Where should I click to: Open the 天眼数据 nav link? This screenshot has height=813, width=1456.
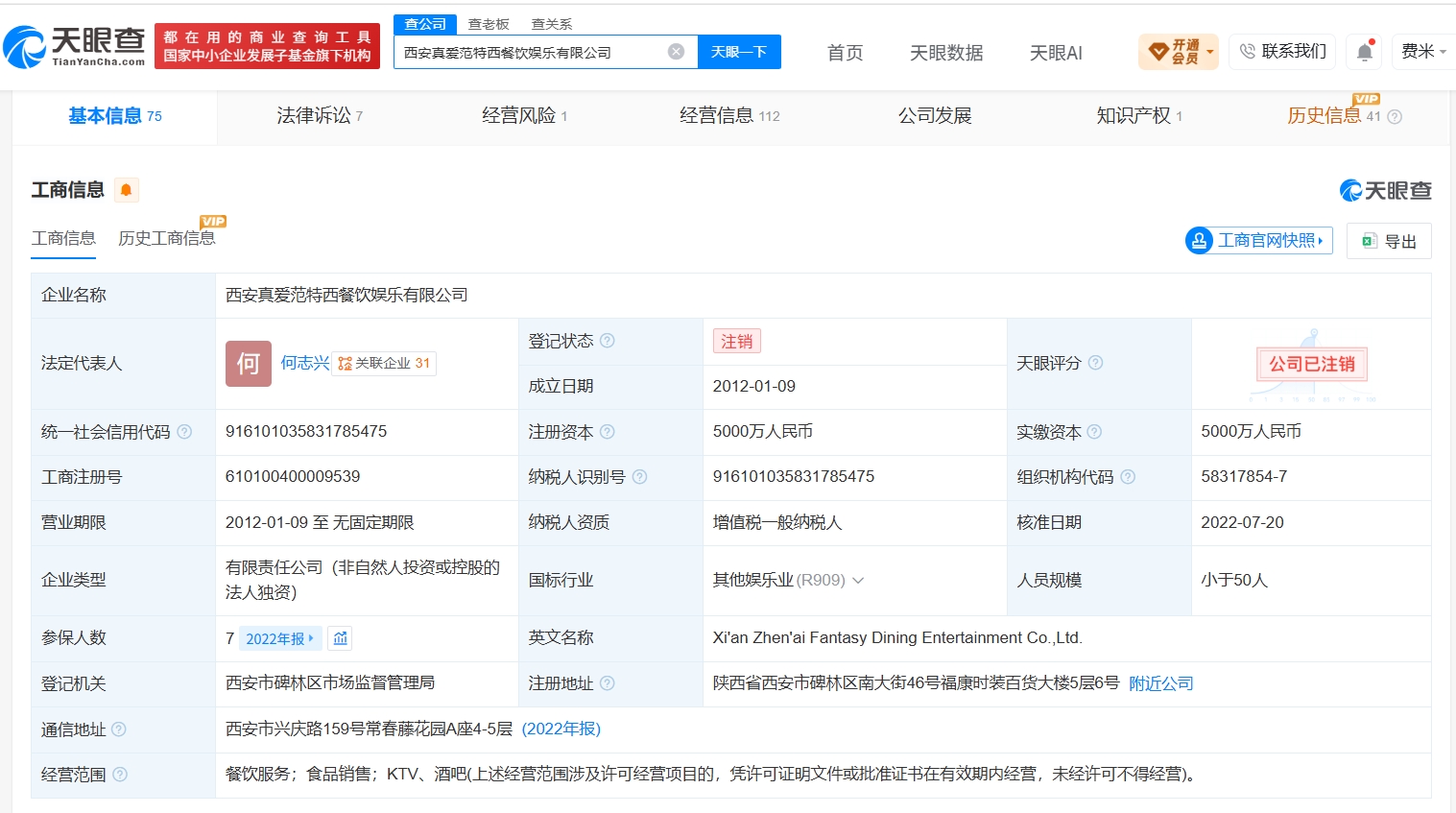(946, 53)
